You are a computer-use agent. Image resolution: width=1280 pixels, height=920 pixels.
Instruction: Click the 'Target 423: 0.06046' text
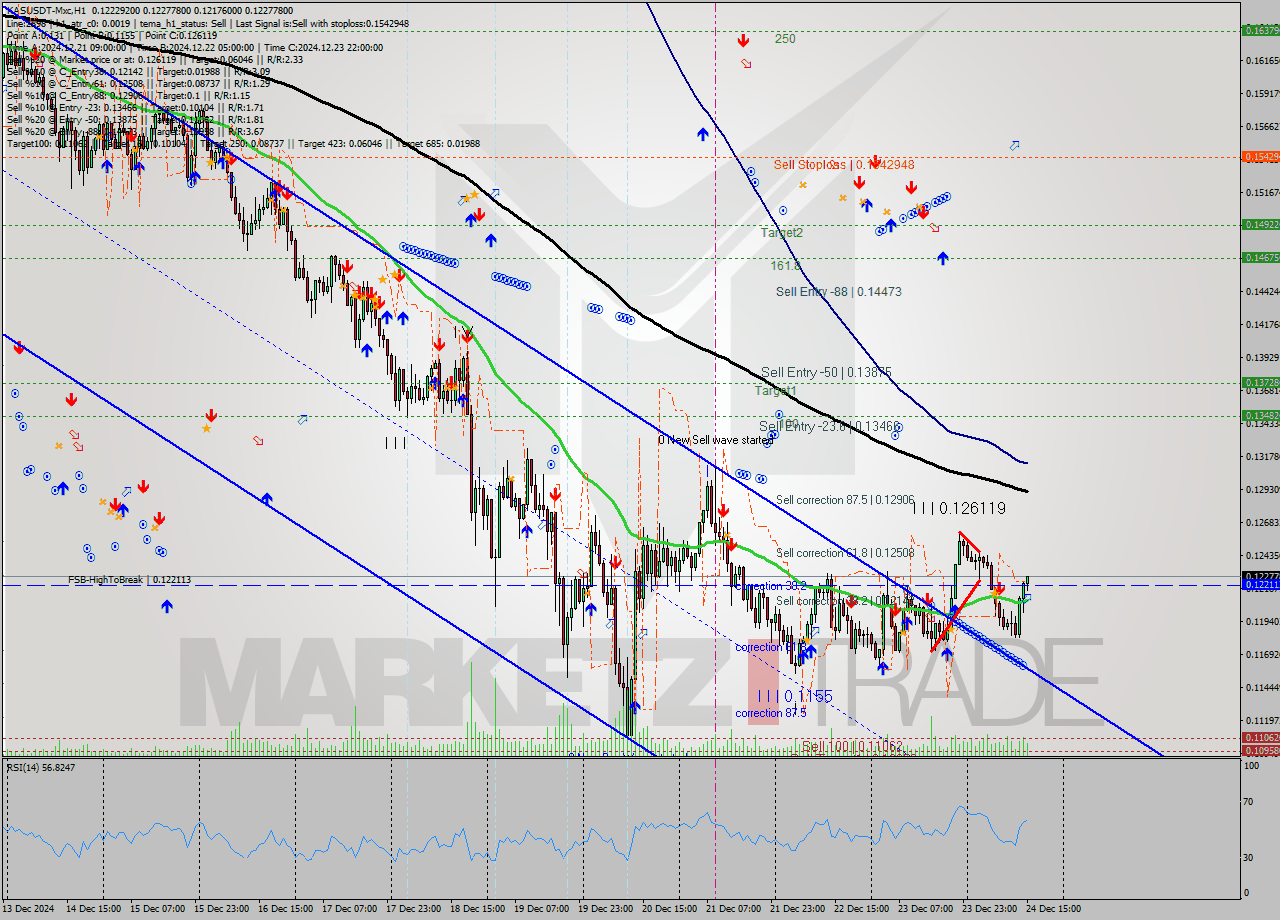pos(345,143)
